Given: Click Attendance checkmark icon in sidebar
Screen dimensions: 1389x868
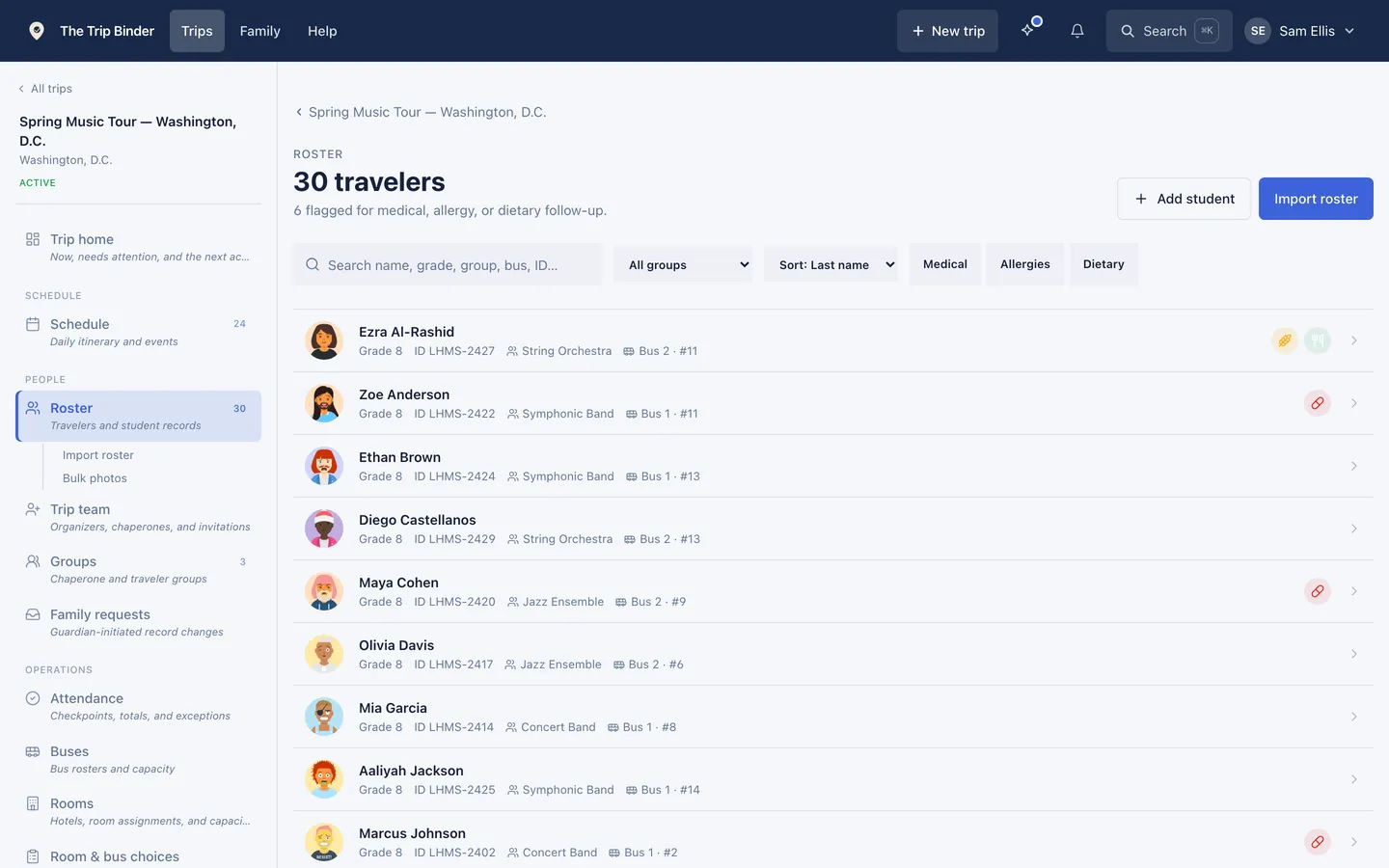Looking at the screenshot, I should 33,698.
